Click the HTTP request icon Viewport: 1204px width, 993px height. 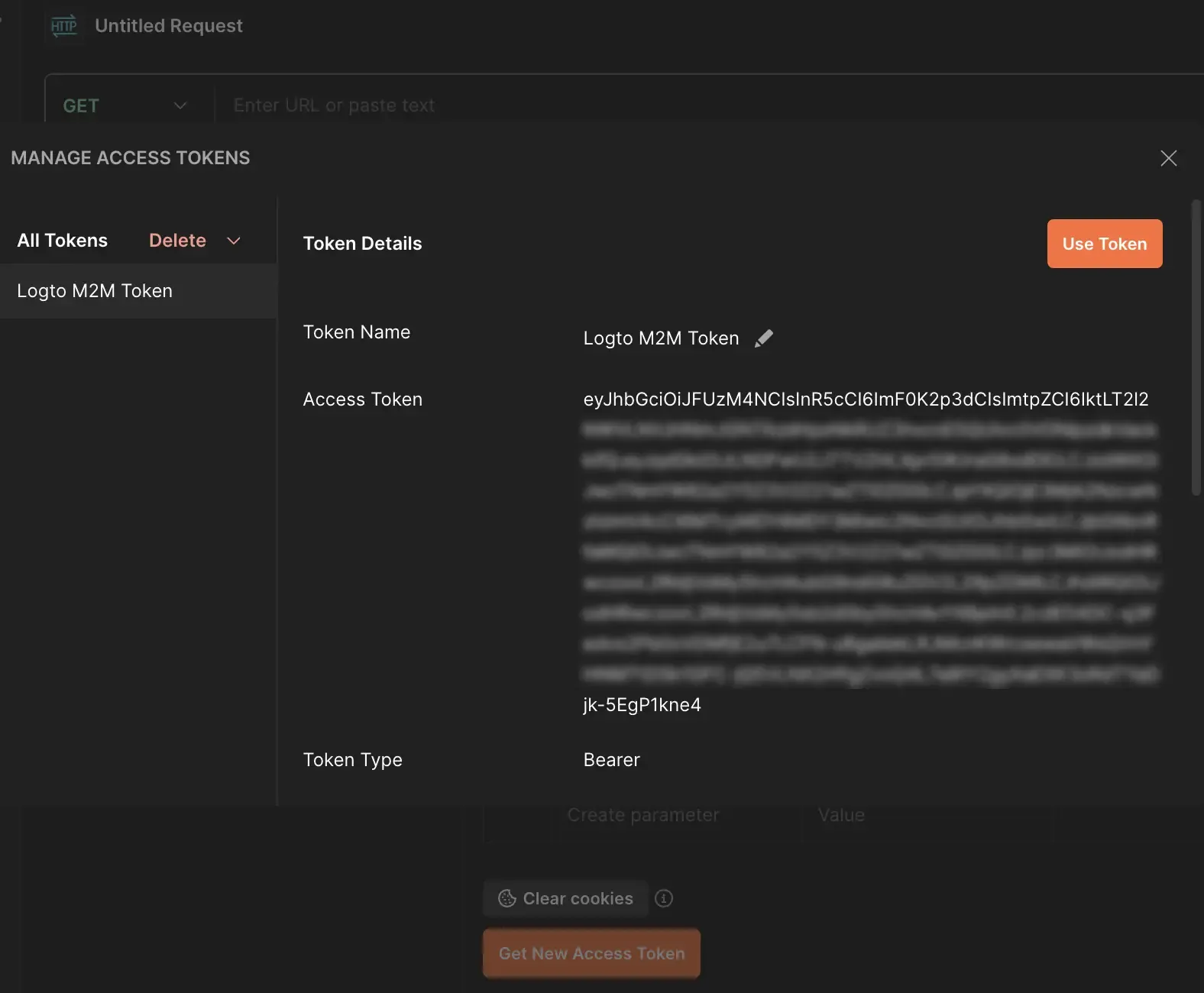pos(64,26)
